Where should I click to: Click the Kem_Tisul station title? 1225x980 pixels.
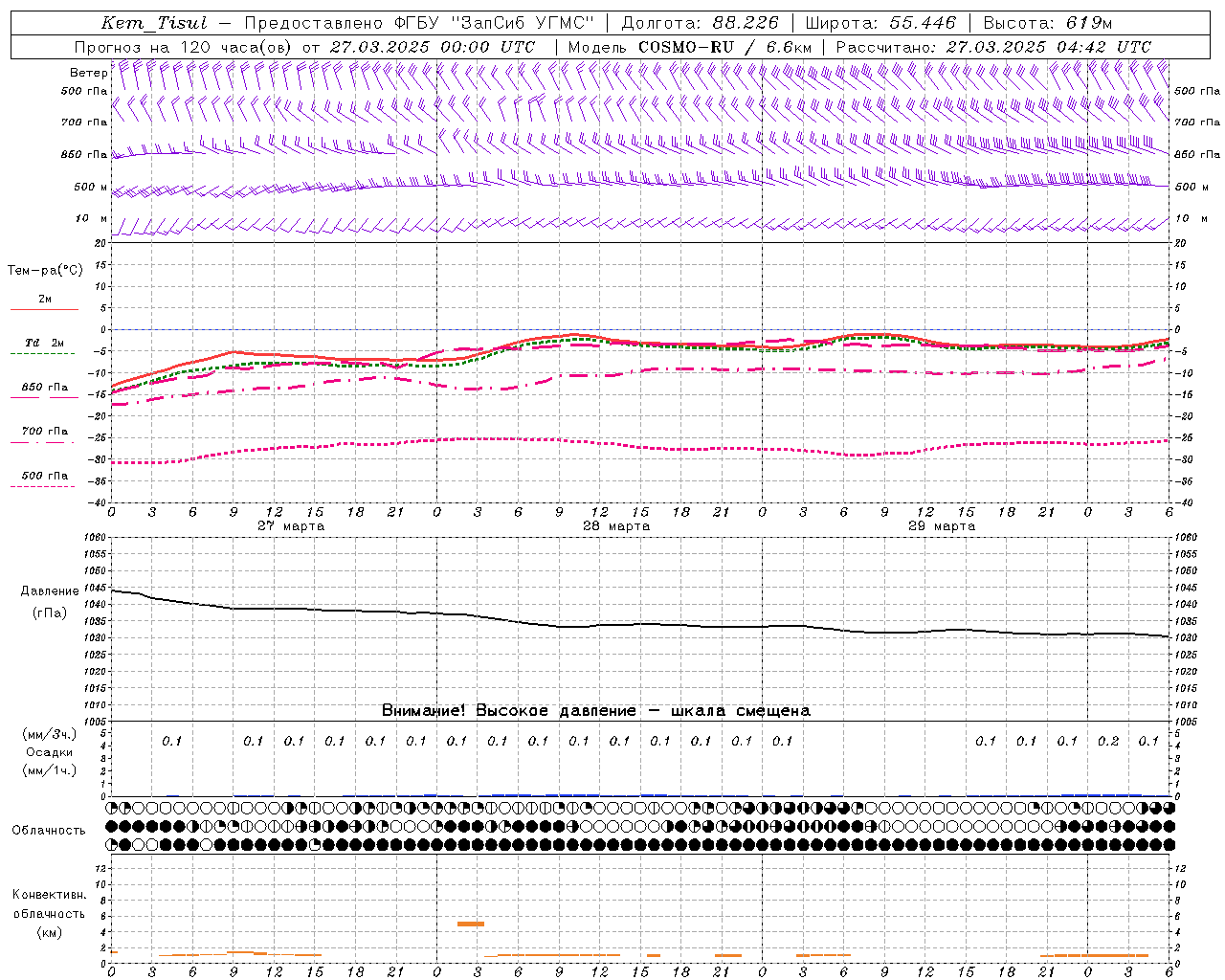154,24
